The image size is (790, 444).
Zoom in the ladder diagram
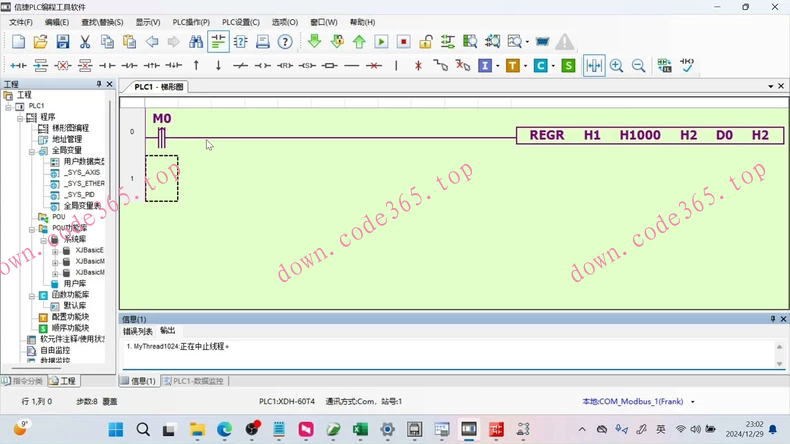click(616, 66)
